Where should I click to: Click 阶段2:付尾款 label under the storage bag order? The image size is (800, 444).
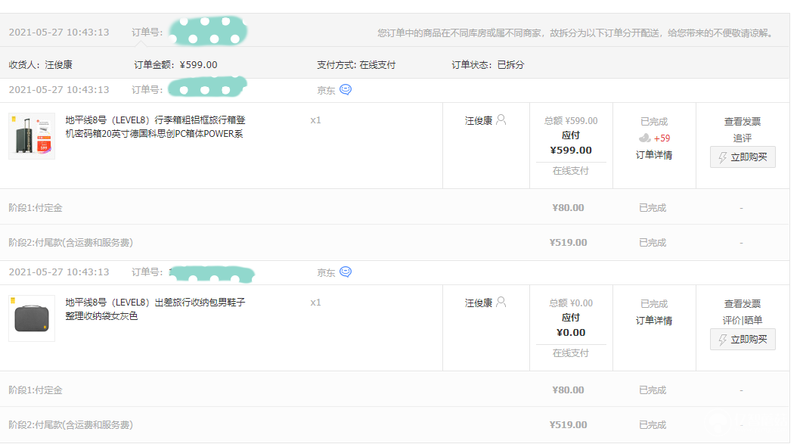(70, 425)
